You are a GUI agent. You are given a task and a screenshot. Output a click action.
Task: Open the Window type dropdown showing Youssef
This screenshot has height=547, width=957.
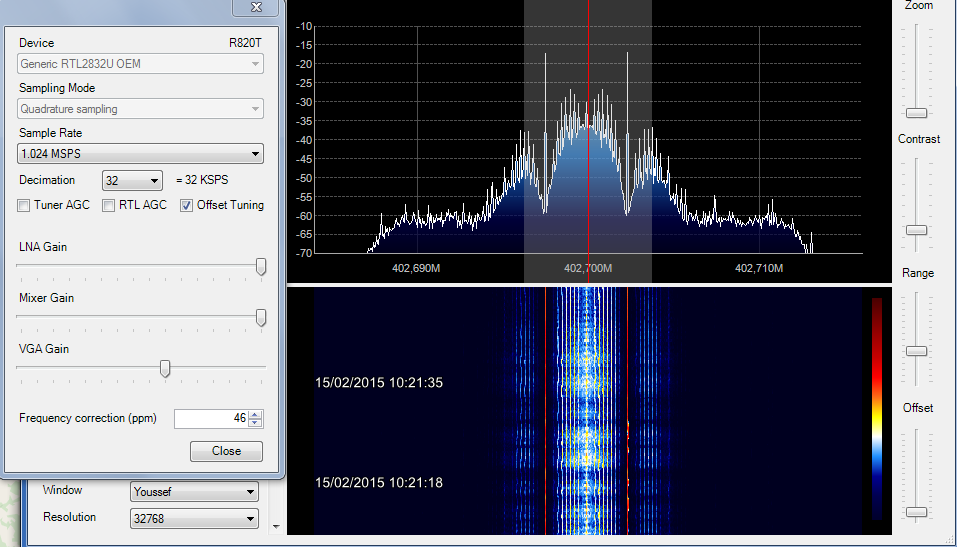click(194, 492)
